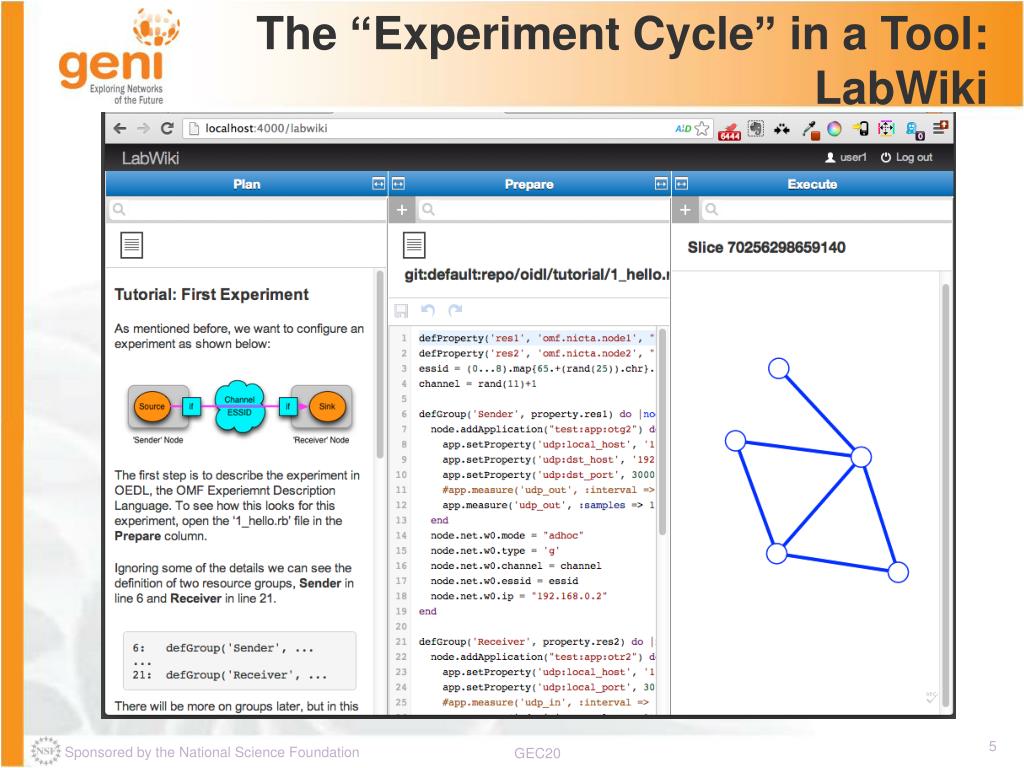This screenshot has width=1024, height=768.
Task: Open the eyedropper color picker extension
Action: point(810,130)
